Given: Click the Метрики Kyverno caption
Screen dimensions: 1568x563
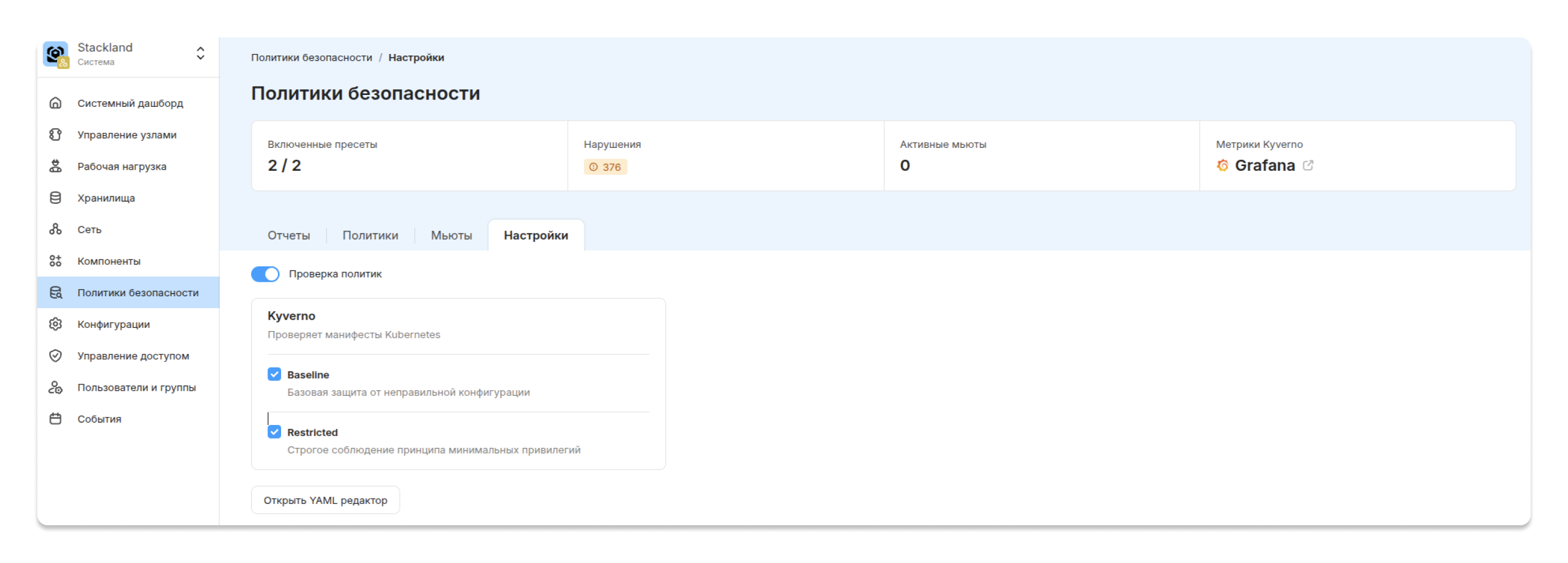Looking at the screenshot, I should click(x=1259, y=145).
